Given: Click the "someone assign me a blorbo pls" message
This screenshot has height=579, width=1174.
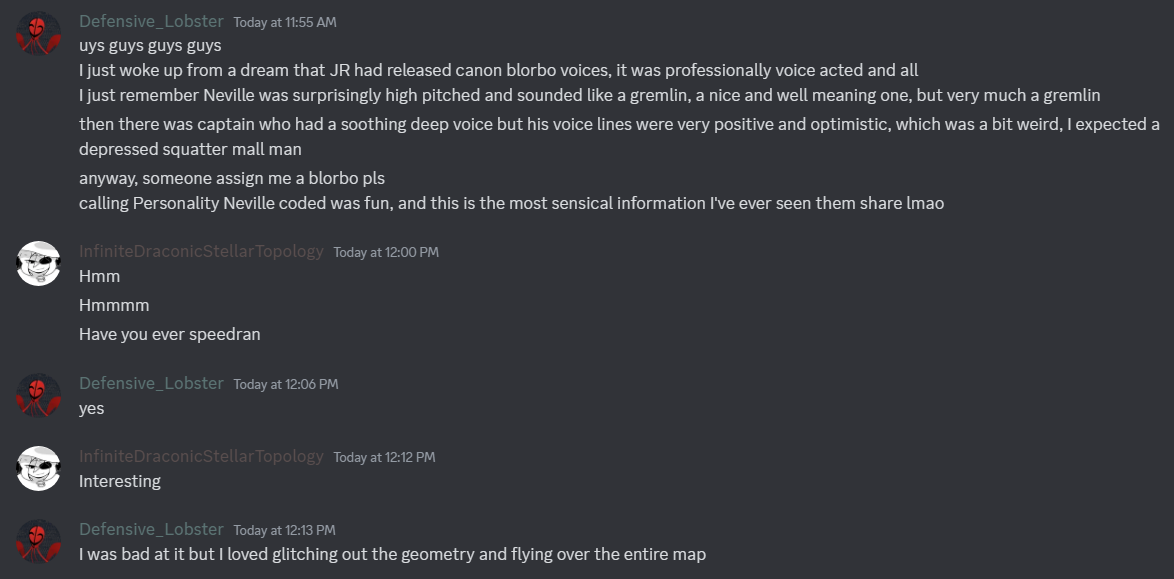Looking at the screenshot, I should point(232,178).
